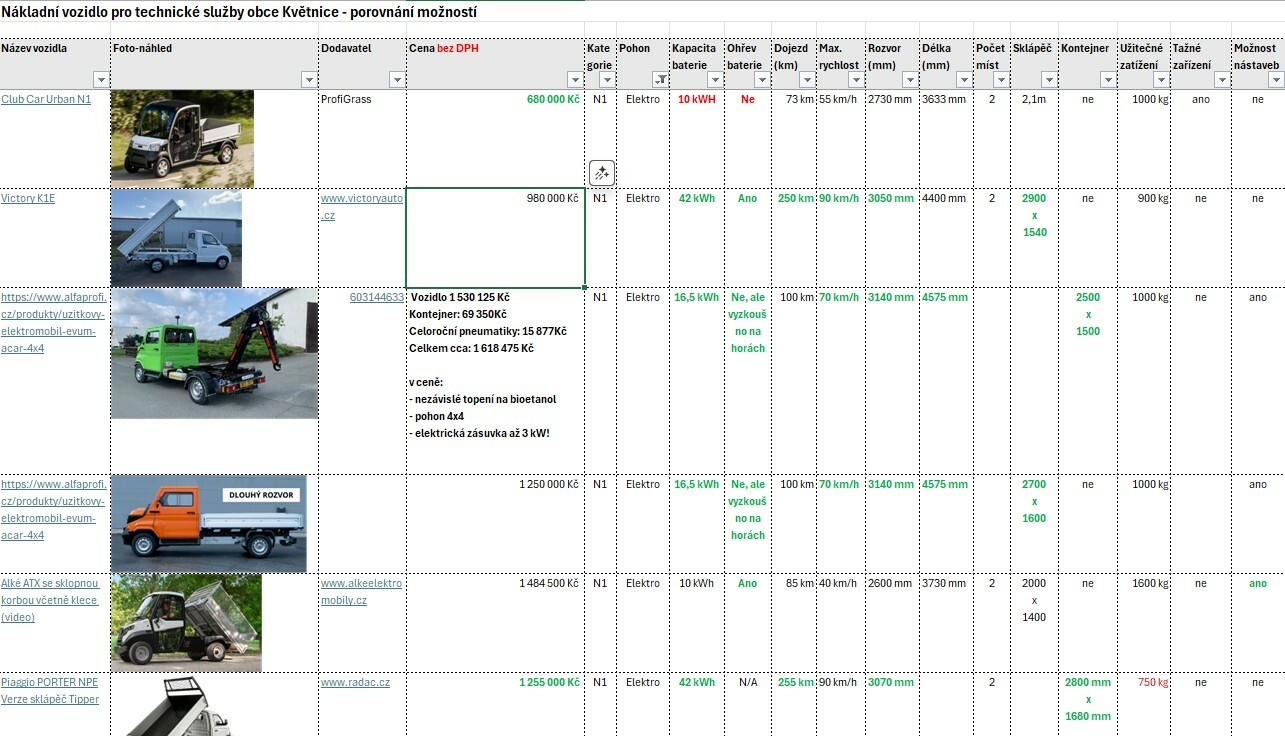
Task: Expand the Užitečné zatížení filter dropdown
Action: (1160, 80)
